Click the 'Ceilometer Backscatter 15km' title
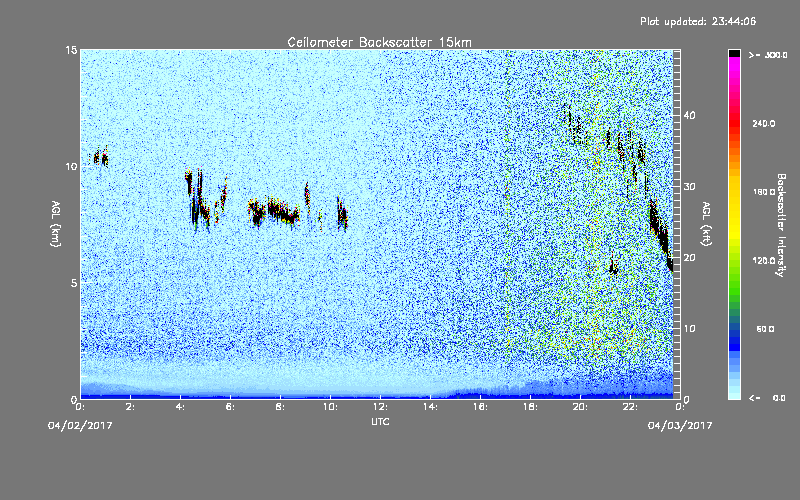This screenshot has width=800, height=500. (x=379, y=42)
